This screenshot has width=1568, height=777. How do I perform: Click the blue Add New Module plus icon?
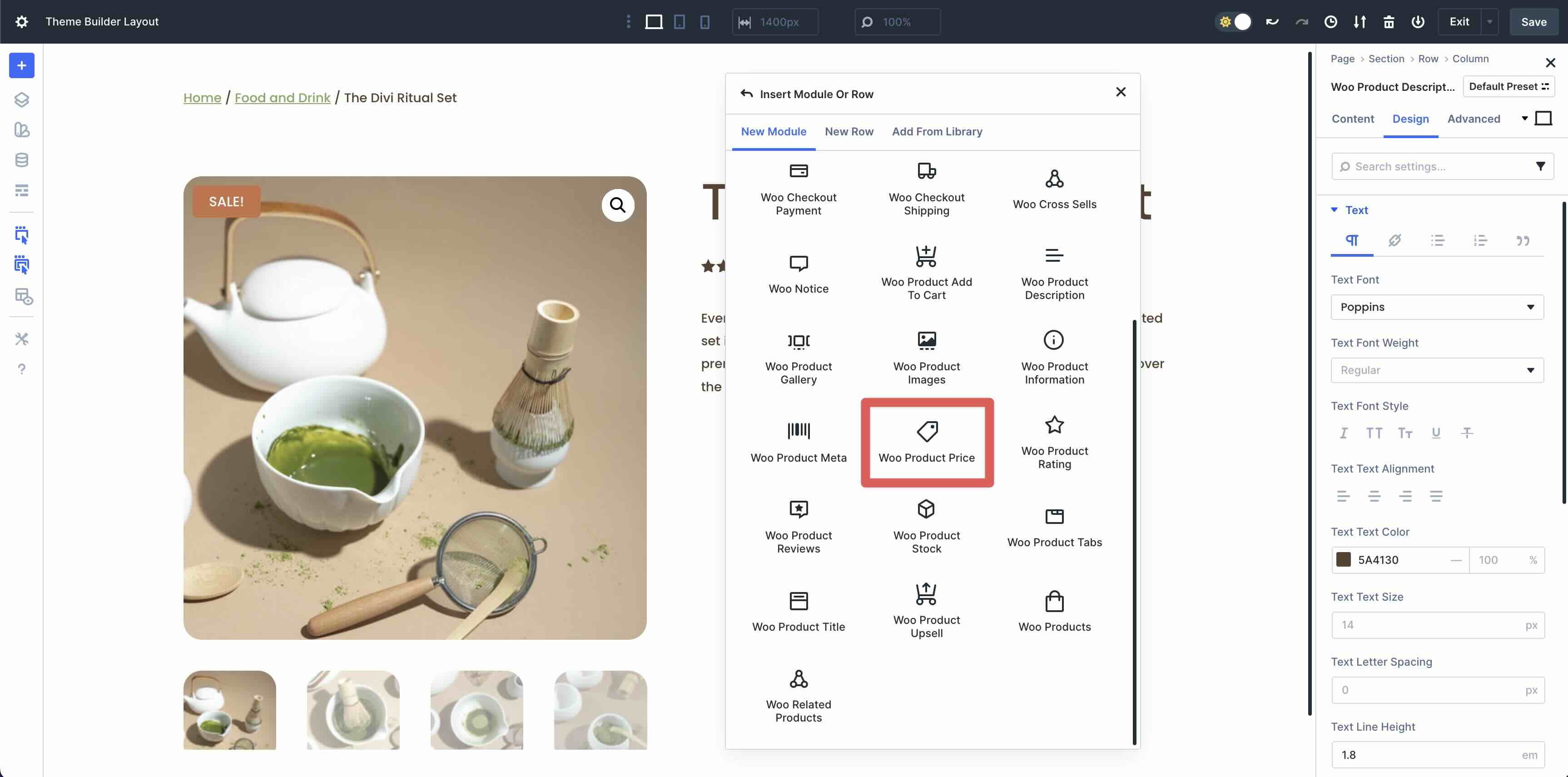[22, 65]
